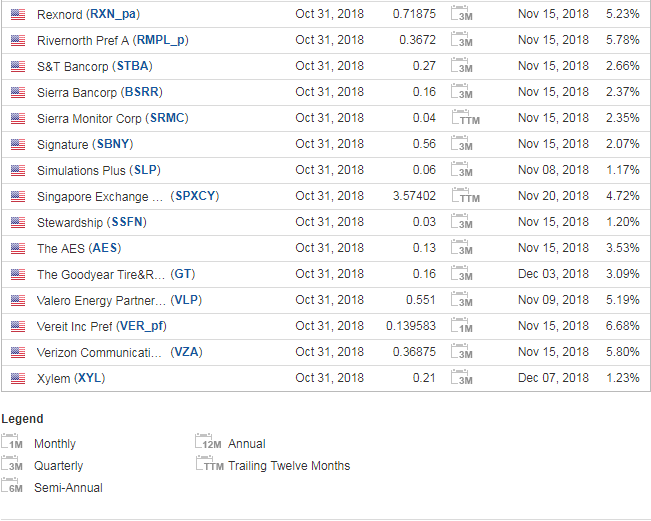Click the 3M quarterly icon in Simulations Plus row
Viewport: 651px width, 521px height.
pyautogui.click(x=462, y=169)
